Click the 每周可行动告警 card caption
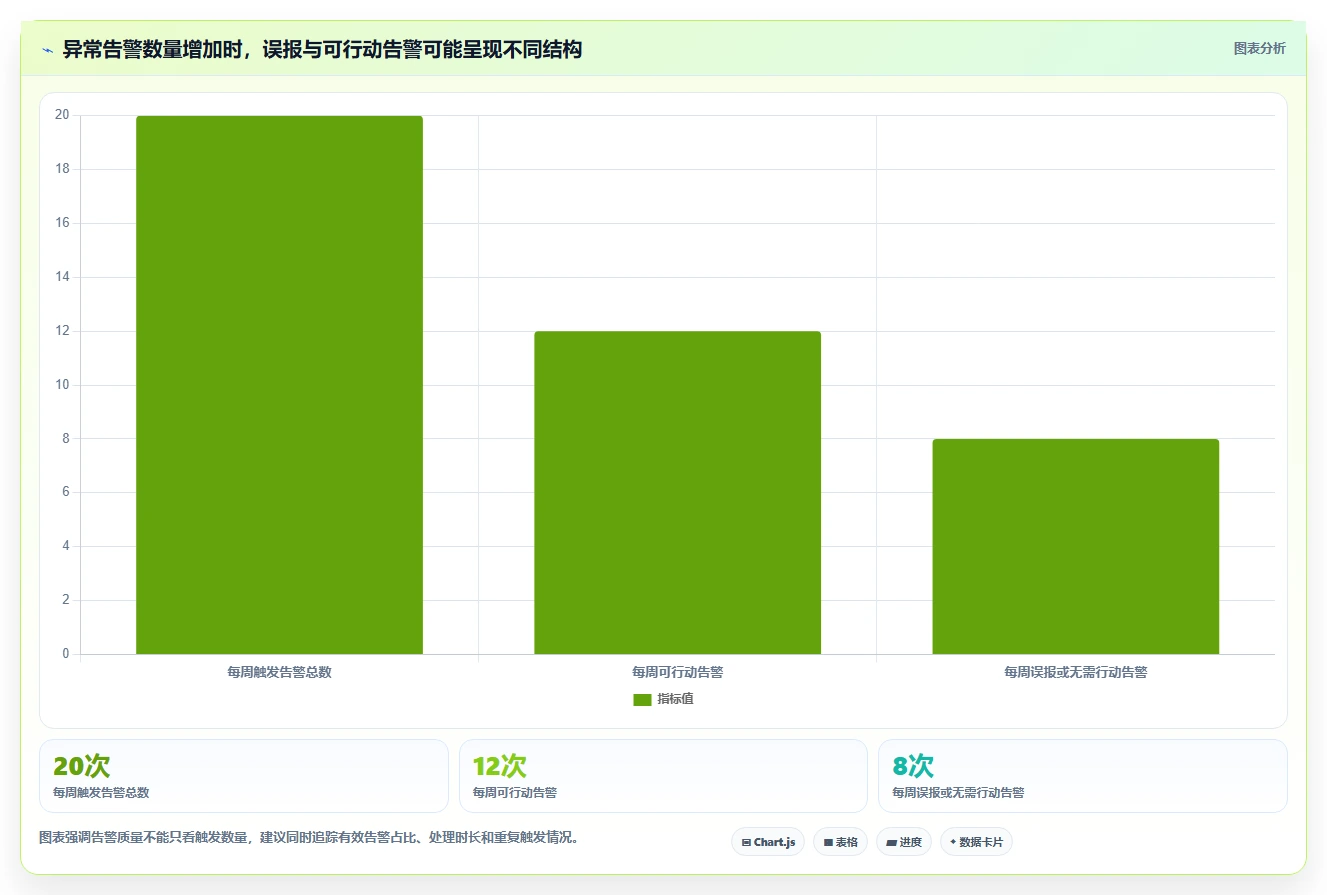This screenshot has height=895, width=1327. [515, 792]
